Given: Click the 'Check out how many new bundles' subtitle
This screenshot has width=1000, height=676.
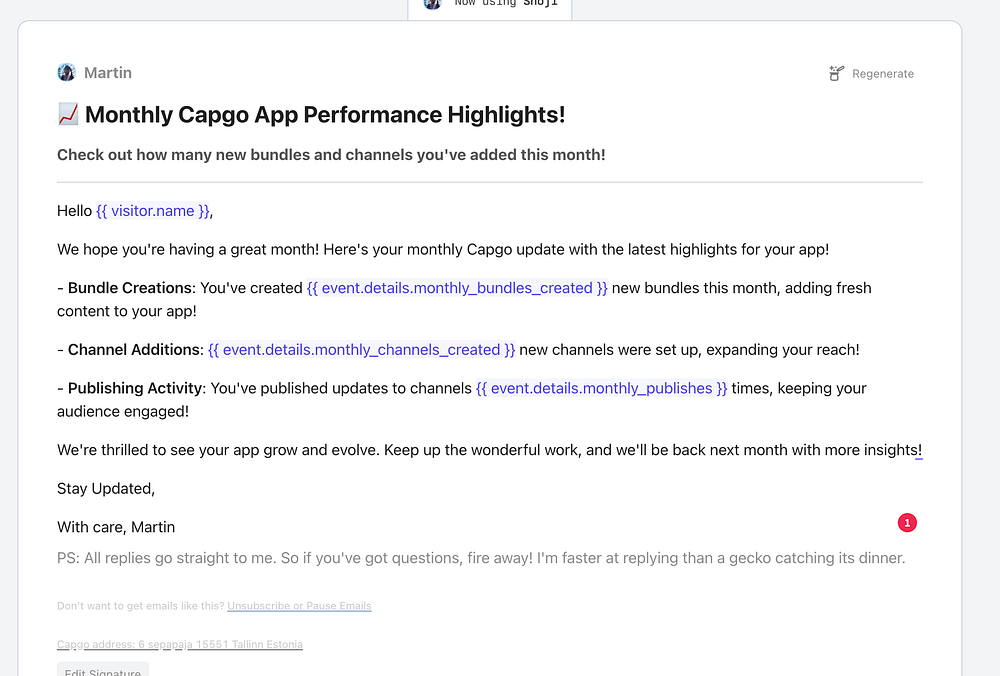Looking at the screenshot, I should point(331,155).
